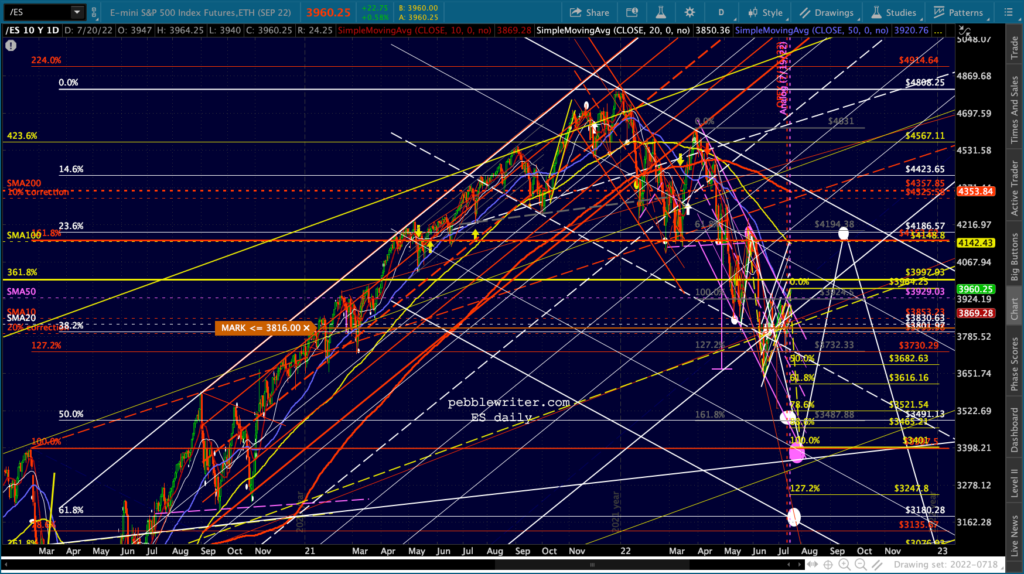Click the symbol link chain icon

(94, 12)
